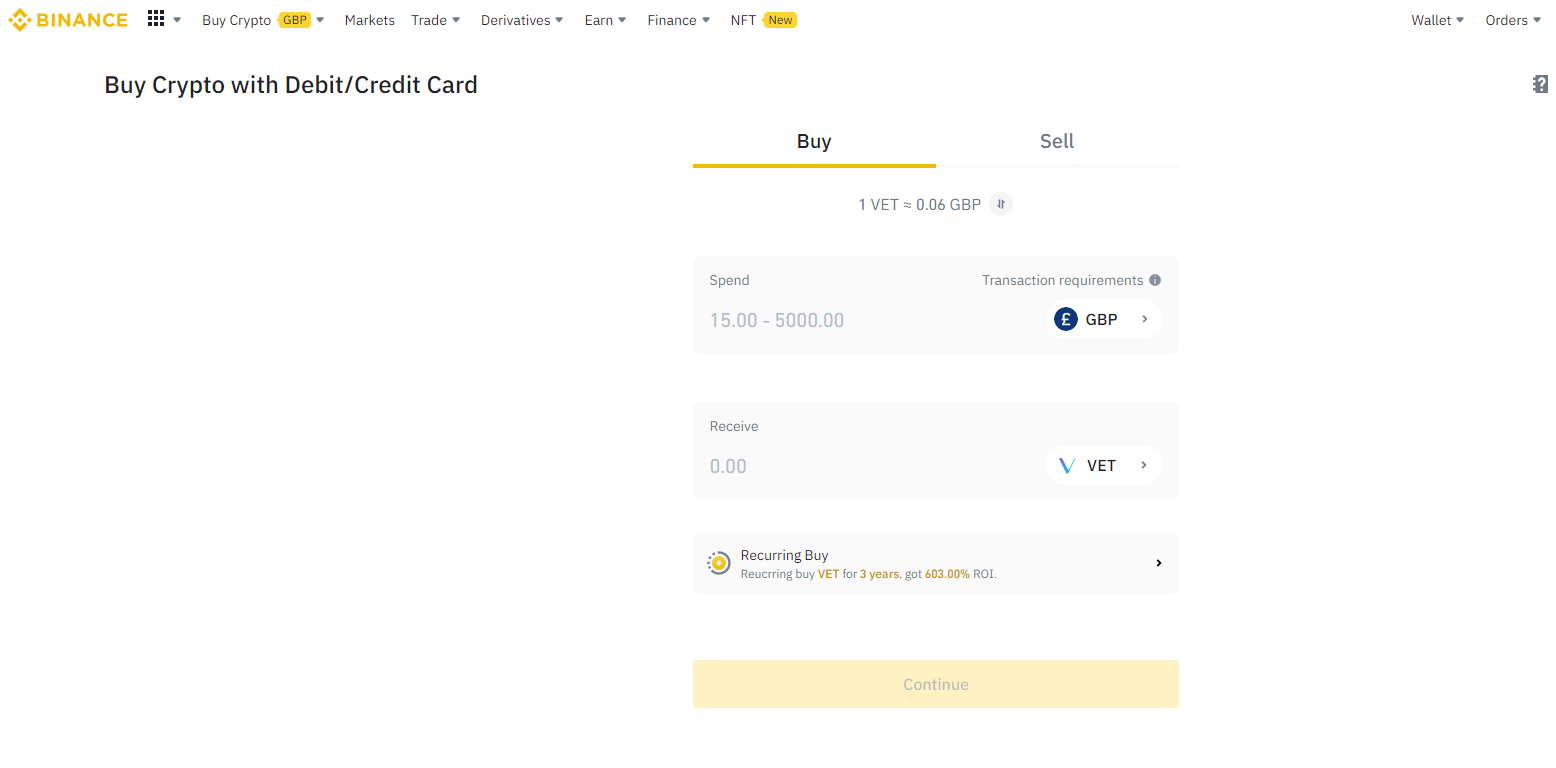The width and height of the screenshot is (1556, 768).
Task: Expand the Buy Crypto menu
Action: coord(263,20)
